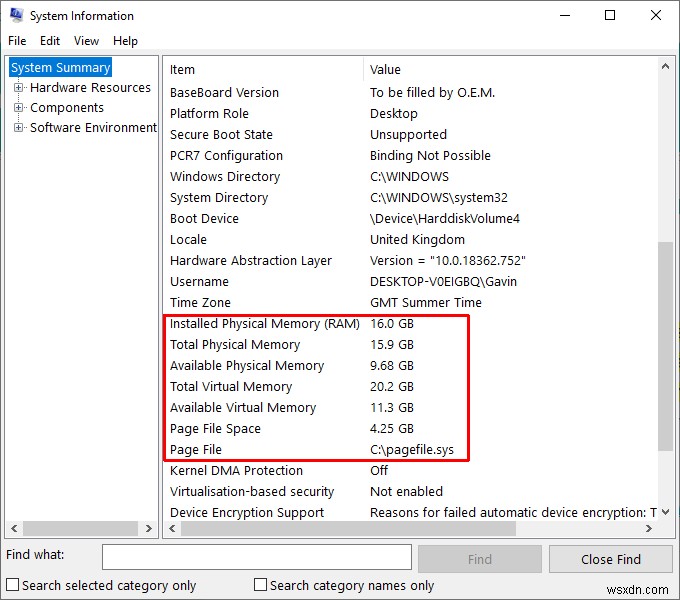This screenshot has width=680, height=600.
Task: Click the Find button
Action: pyautogui.click(x=480, y=559)
